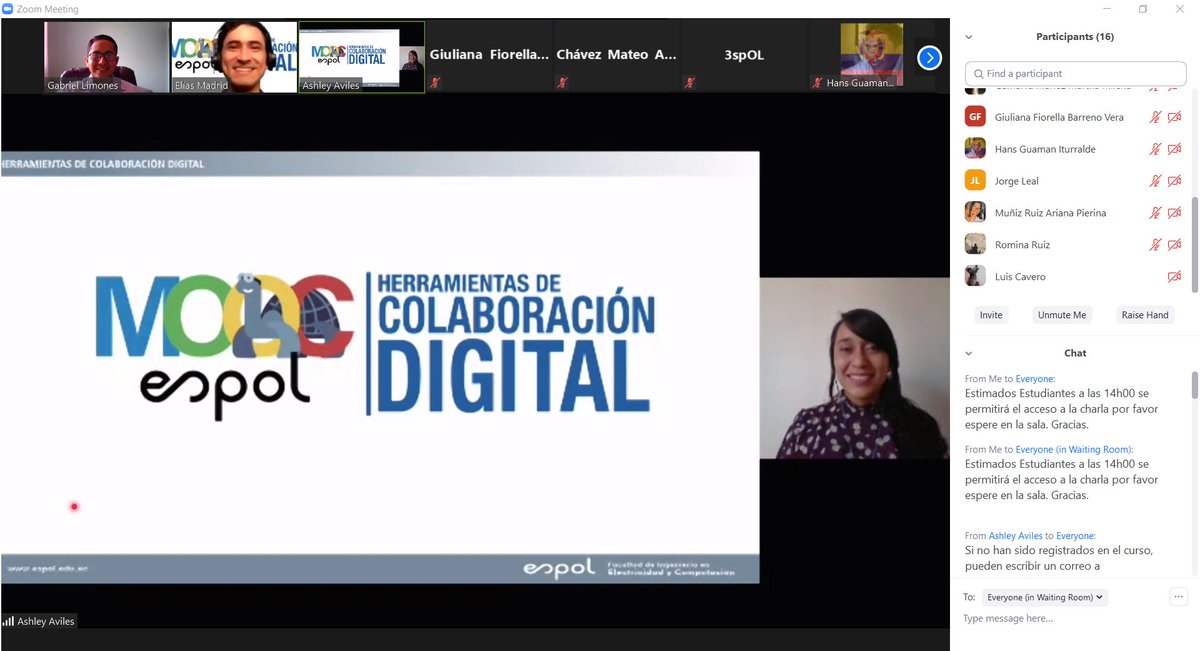This screenshot has height=651, width=1200.
Task: Click the signal strength icon beside Ashley Aviles
Action: [9, 621]
